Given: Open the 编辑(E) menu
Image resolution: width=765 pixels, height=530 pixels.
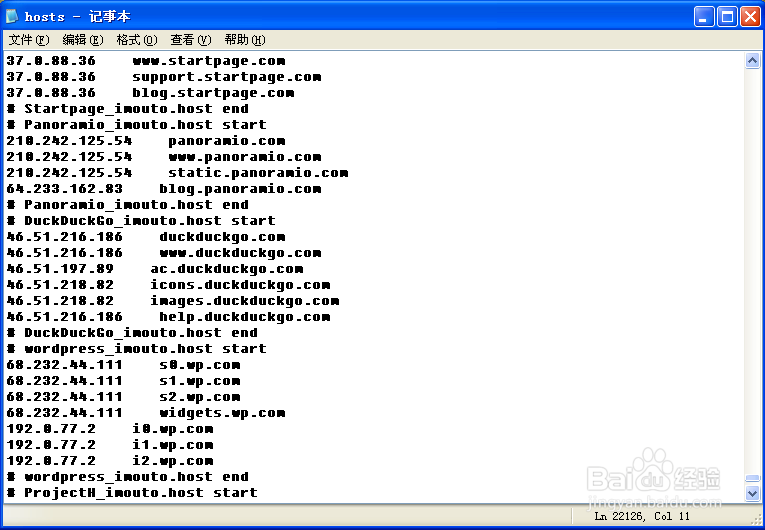Looking at the screenshot, I should [x=83, y=40].
